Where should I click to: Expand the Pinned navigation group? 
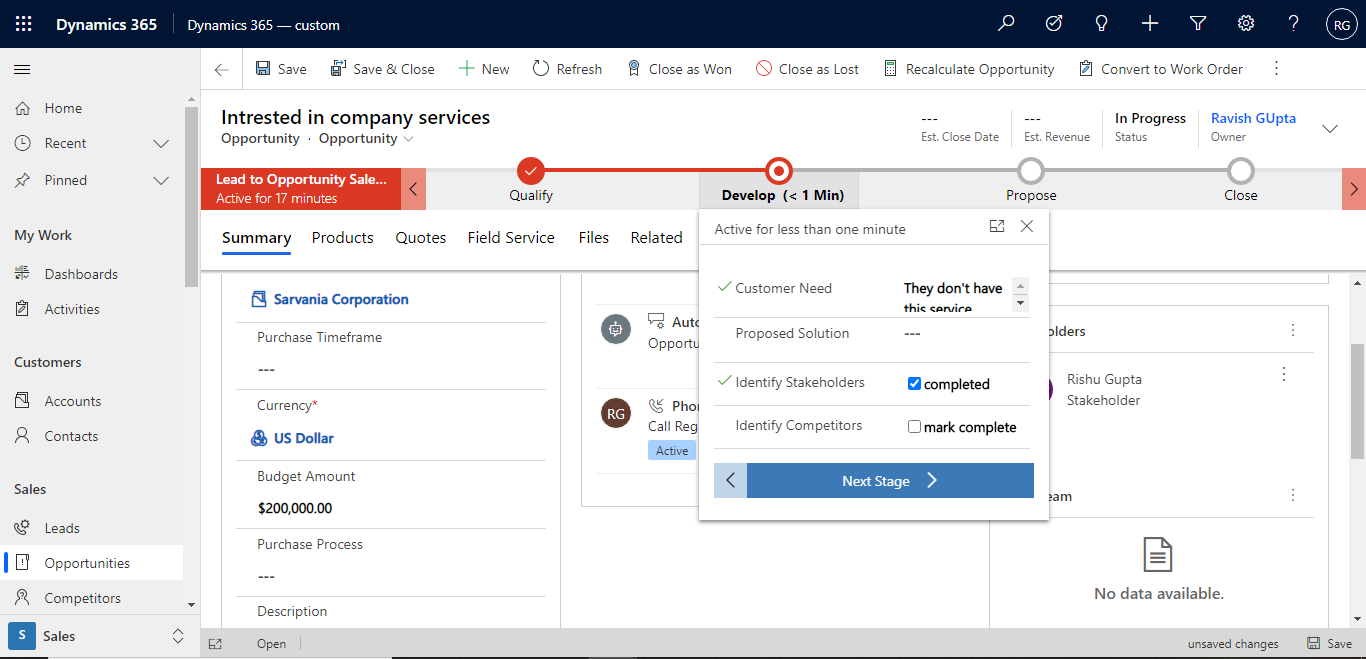pyautogui.click(x=161, y=181)
